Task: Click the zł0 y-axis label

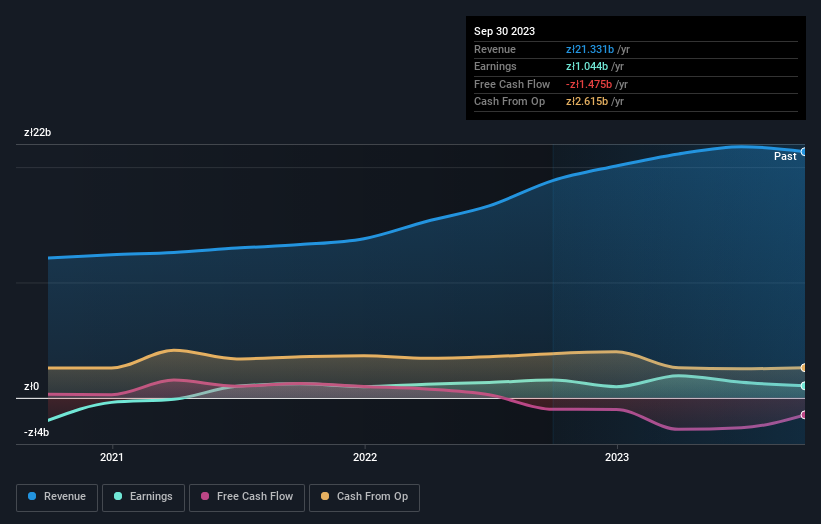Action: point(31,386)
